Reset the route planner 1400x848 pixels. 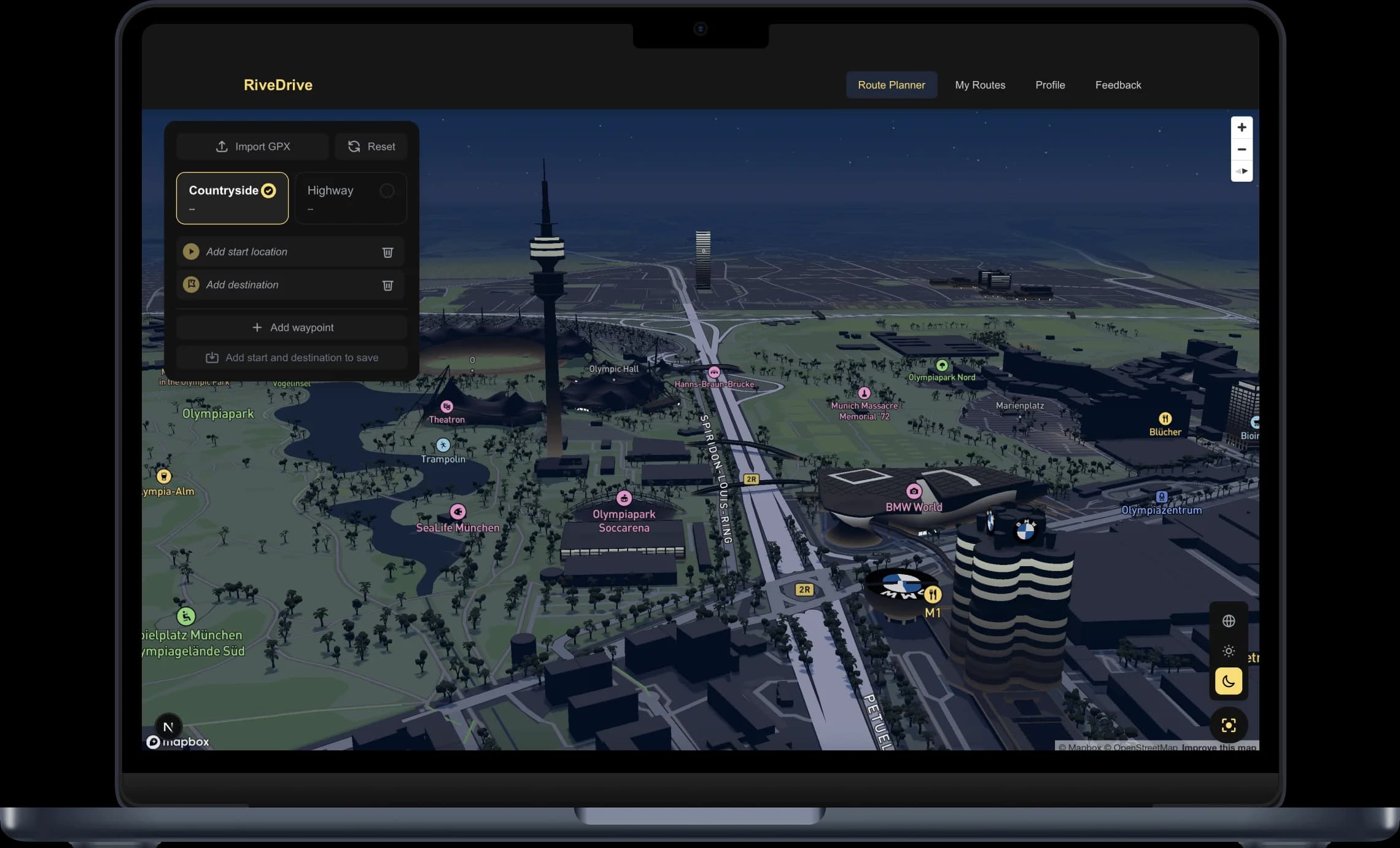(x=371, y=146)
